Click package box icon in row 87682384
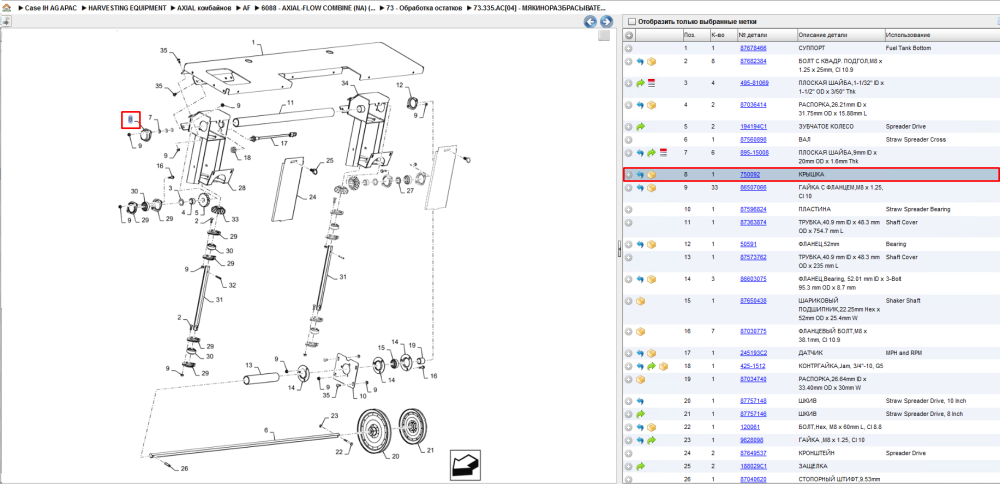The image size is (1000, 484). click(x=652, y=62)
